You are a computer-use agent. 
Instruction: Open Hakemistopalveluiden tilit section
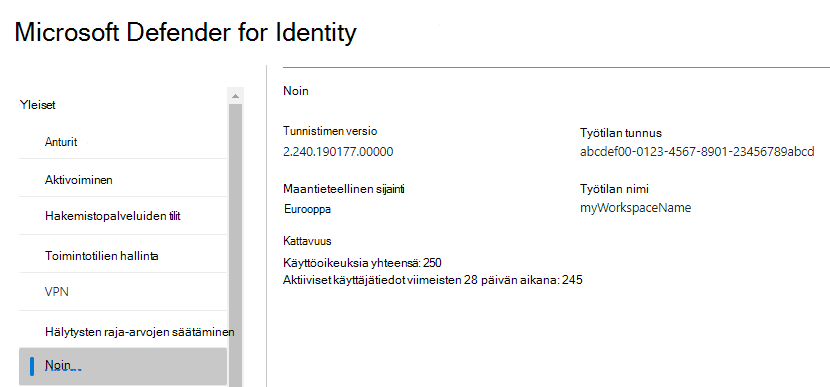click(x=123, y=216)
